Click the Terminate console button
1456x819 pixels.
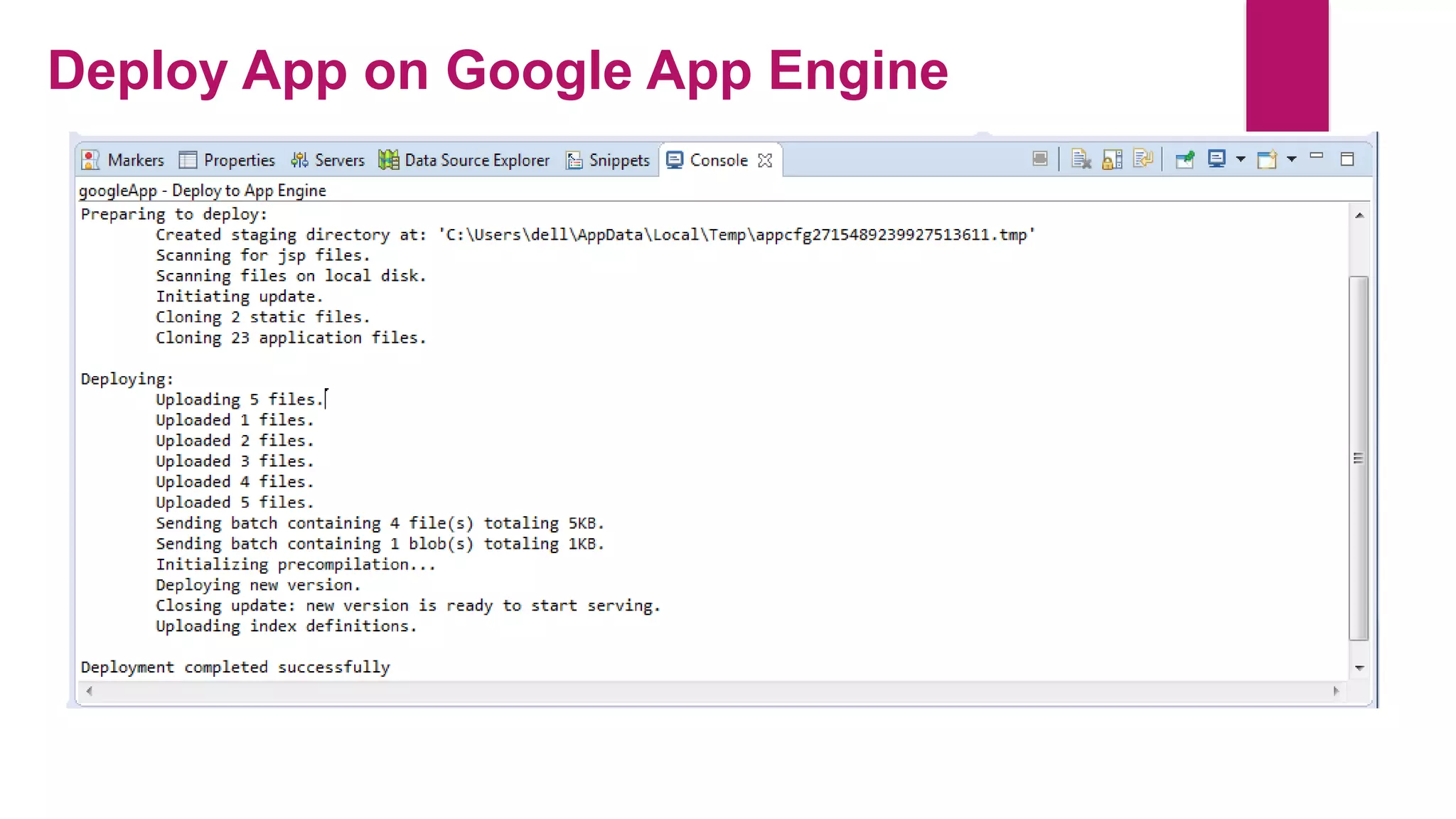(1040, 159)
